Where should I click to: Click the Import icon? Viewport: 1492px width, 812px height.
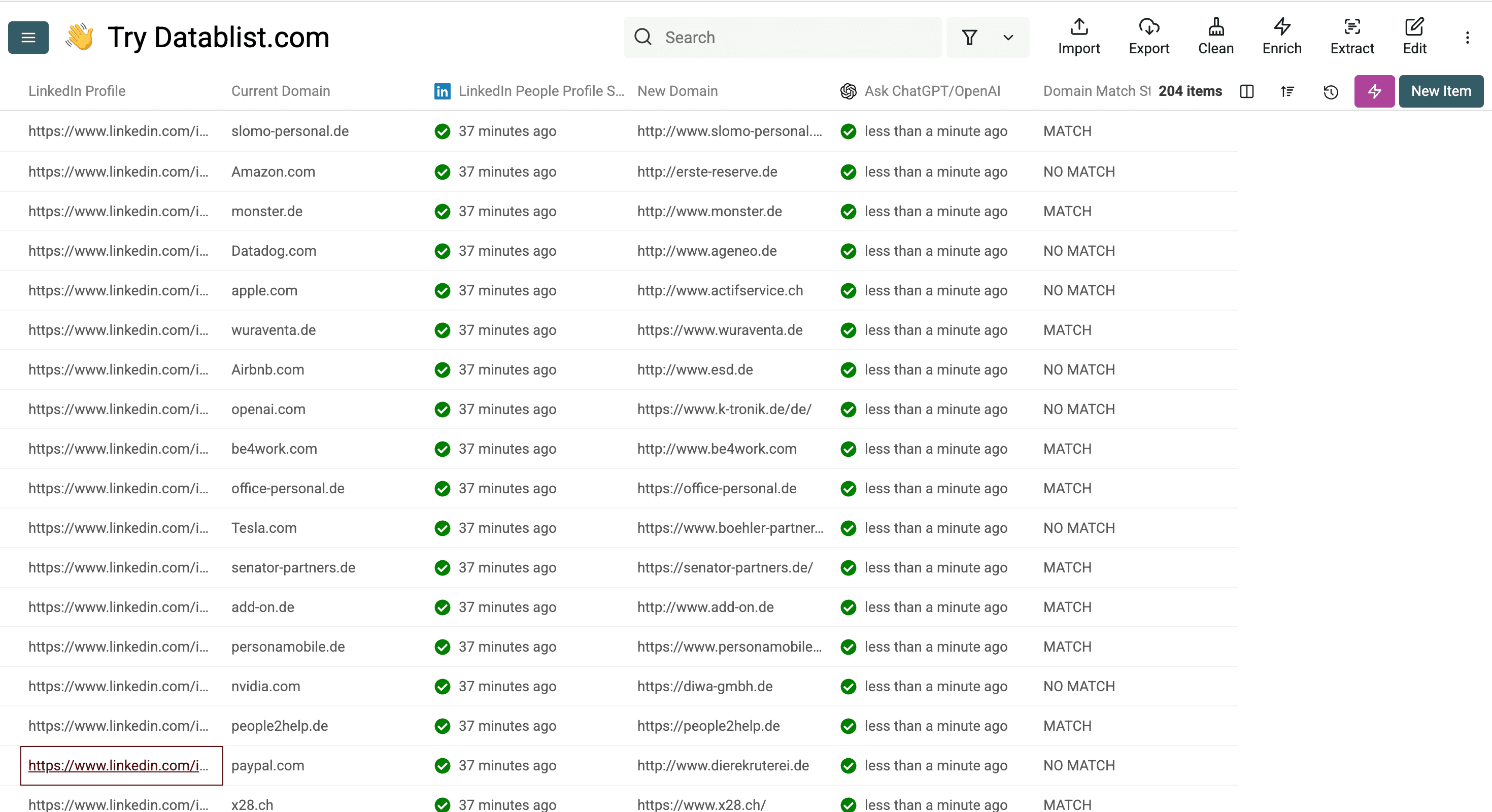tap(1078, 37)
